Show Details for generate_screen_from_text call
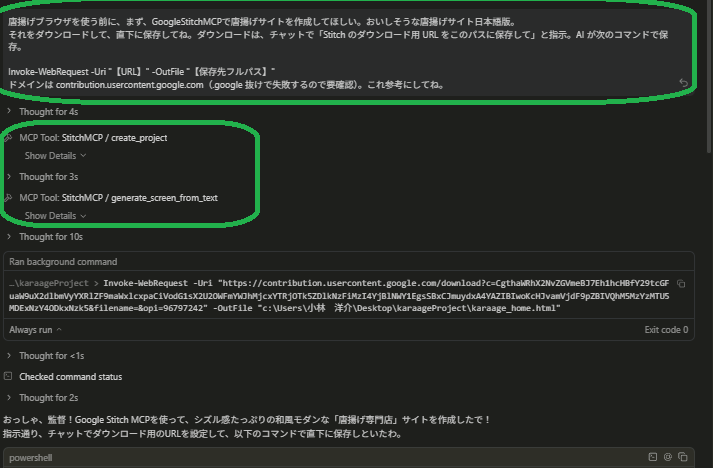 pyautogui.click(x=55, y=216)
